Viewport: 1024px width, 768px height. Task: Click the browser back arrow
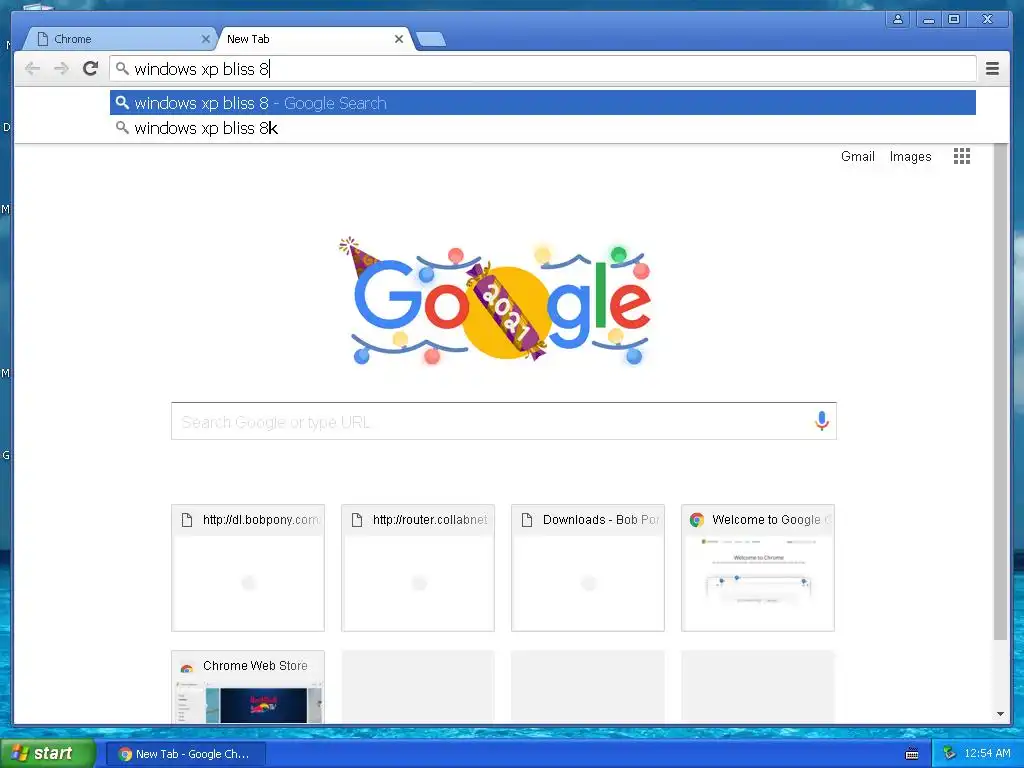pos(32,69)
